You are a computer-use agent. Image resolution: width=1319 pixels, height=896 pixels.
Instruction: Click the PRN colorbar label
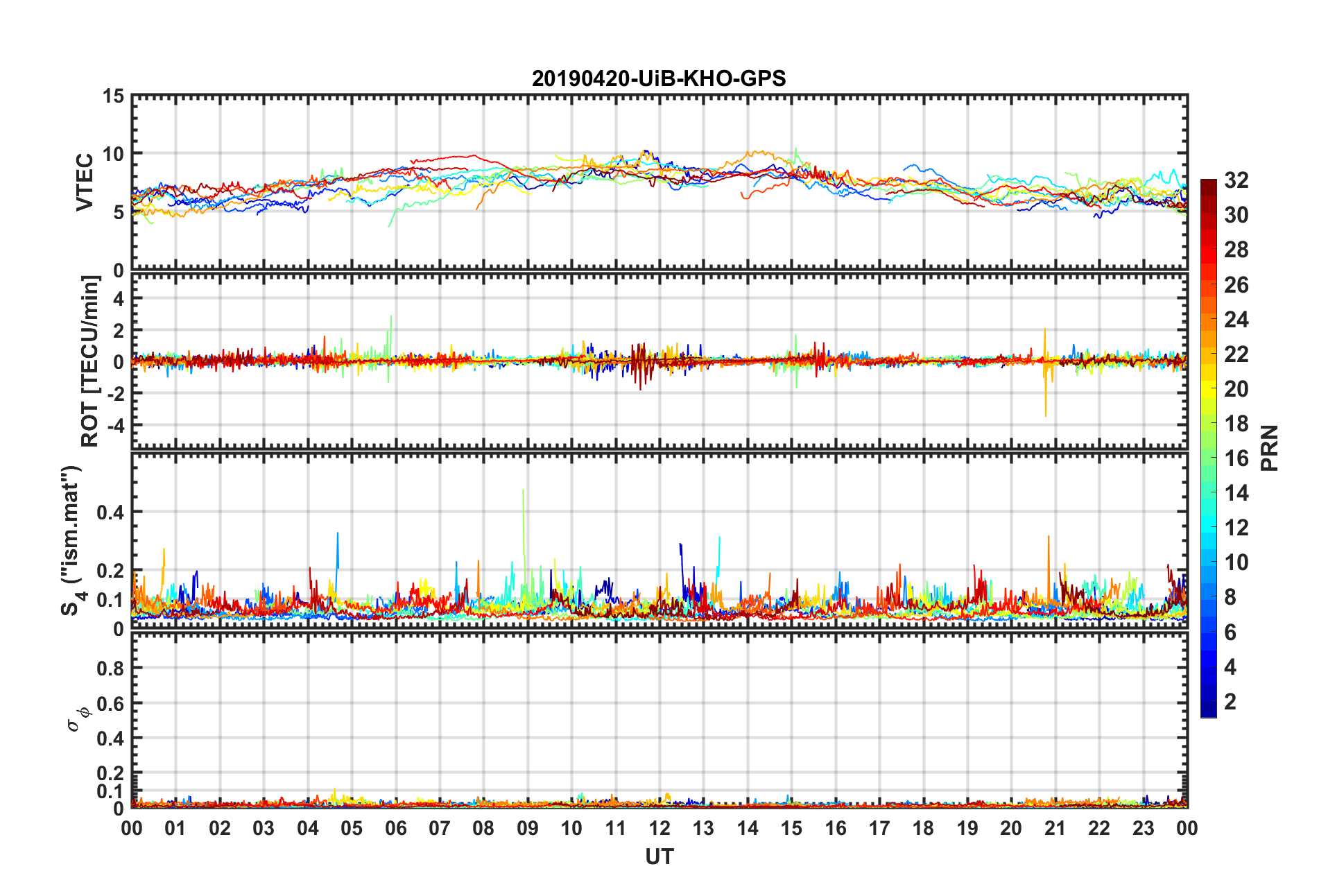click(1269, 448)
